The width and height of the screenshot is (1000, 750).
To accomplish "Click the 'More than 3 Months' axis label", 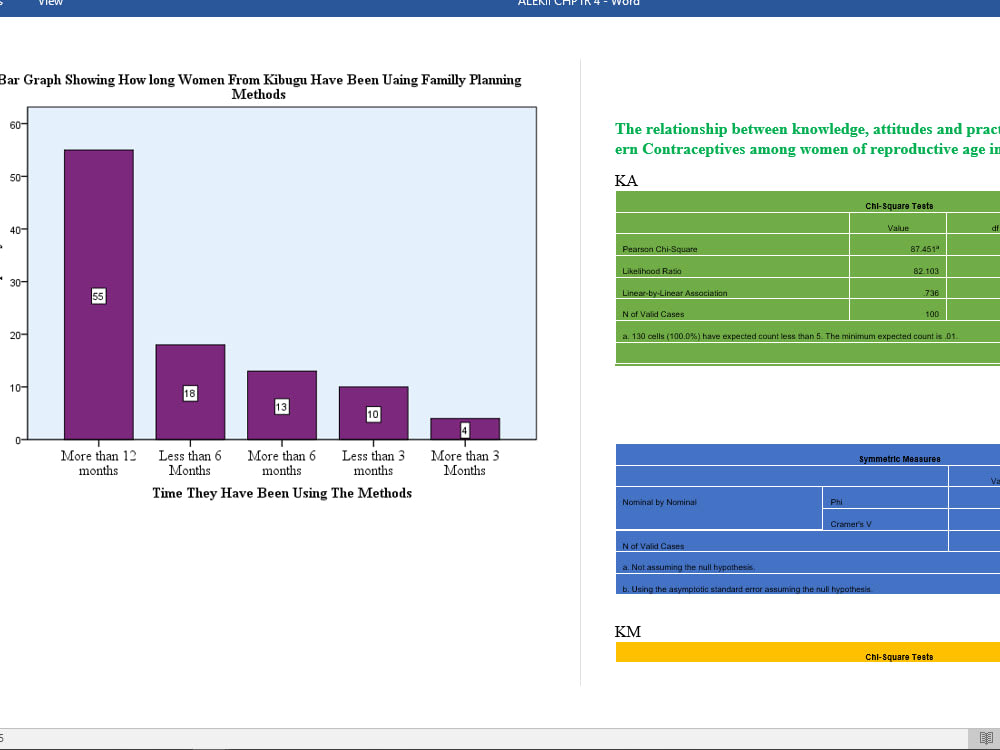I will click(x=465, y=463).
